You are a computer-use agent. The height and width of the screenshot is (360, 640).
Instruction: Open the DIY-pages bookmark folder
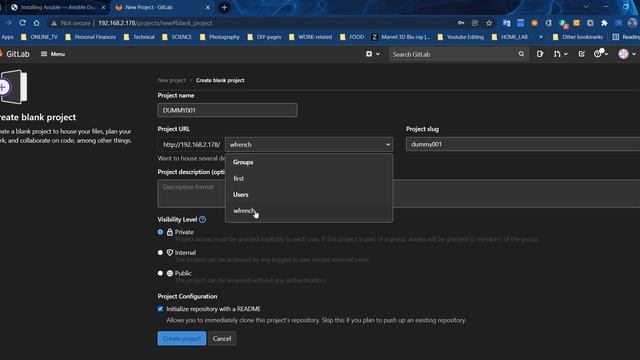click(264, 37)
